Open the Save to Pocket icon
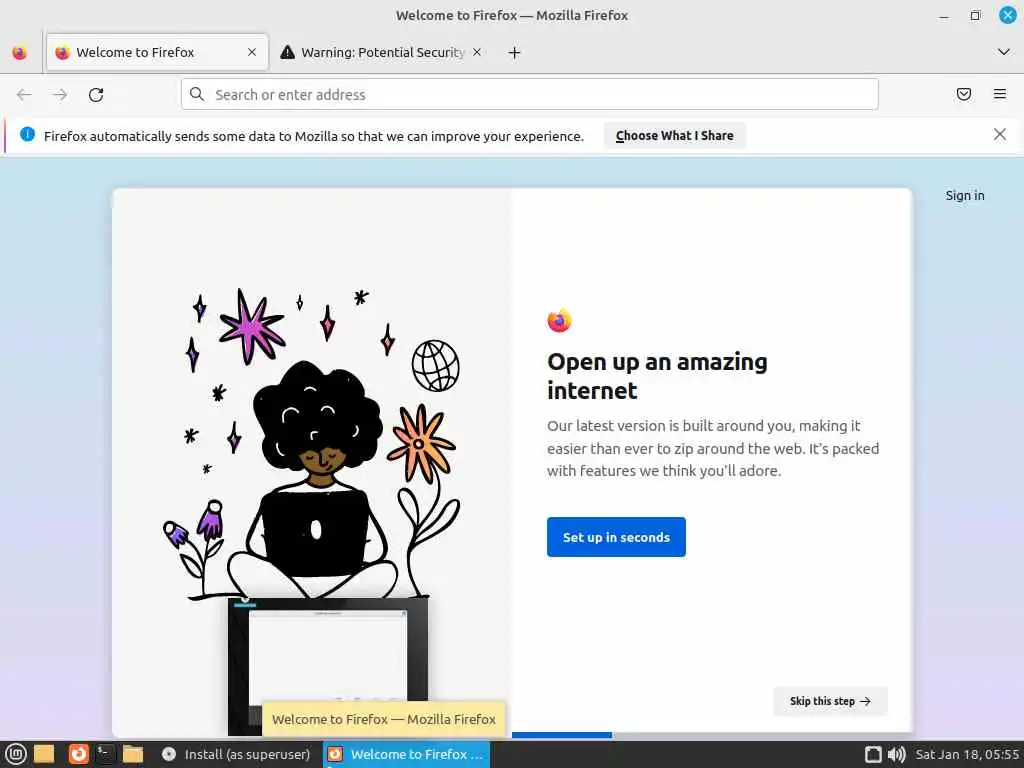The height and width of the screenshot is (768, 1024). (x=964, y=94)
